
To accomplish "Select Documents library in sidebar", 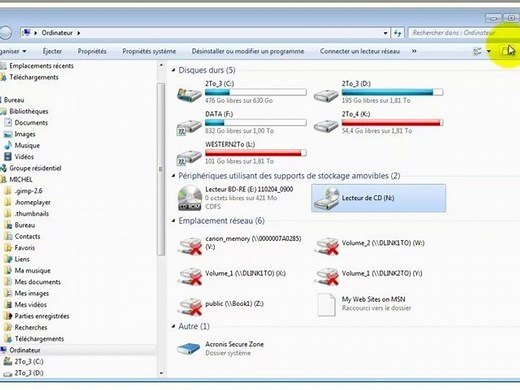I will (x=31, y=123).
